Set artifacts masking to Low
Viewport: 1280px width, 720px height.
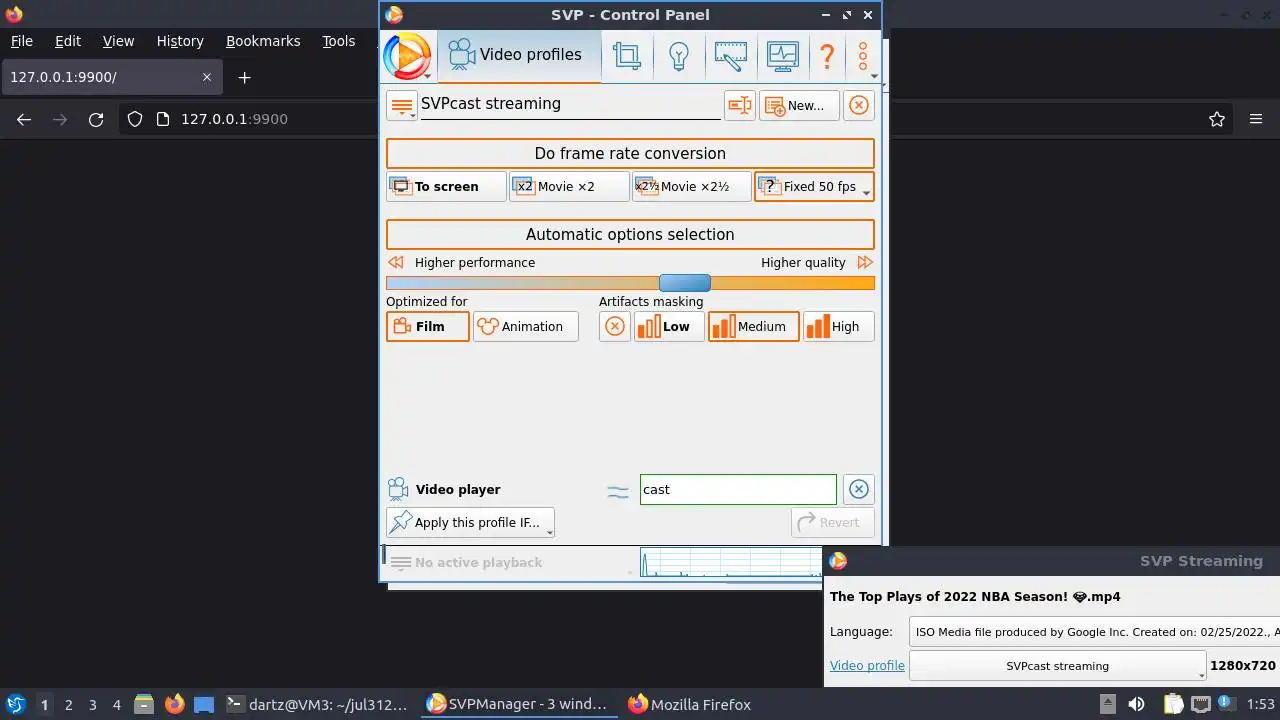(669, 327)
